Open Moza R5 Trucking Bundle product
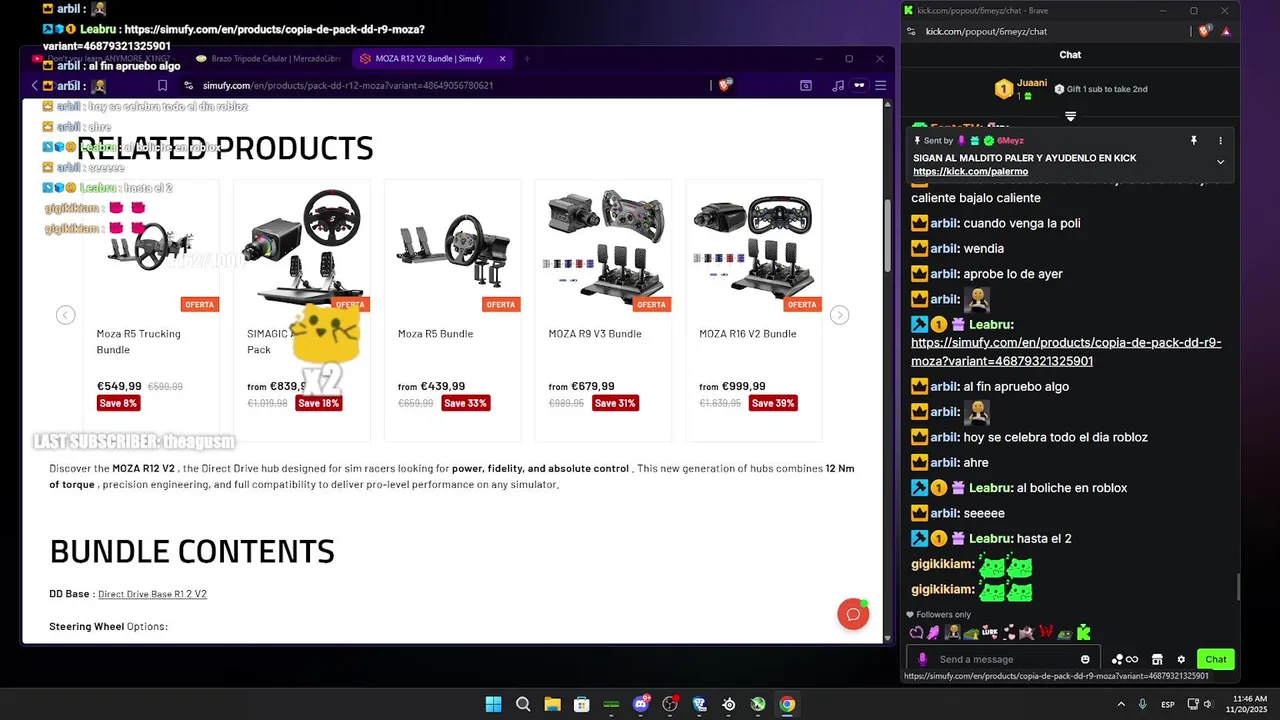Viewport: 1280px width, 720px height. click(x=138, y=341)
